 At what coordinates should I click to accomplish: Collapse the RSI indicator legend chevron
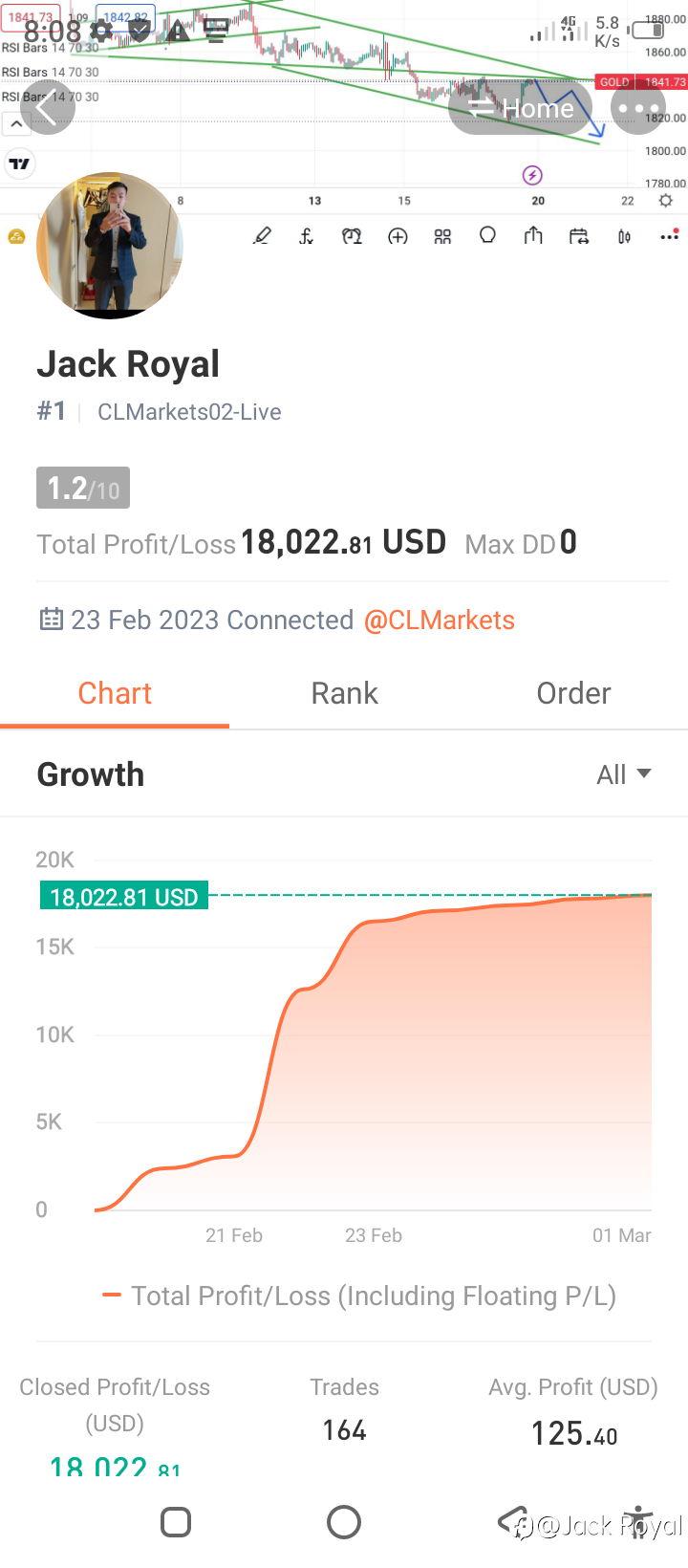click(16, 124)
